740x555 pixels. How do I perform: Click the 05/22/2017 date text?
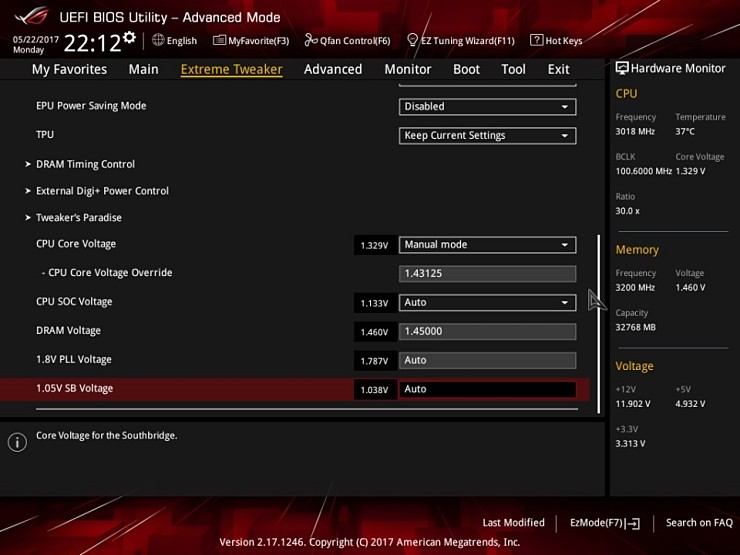coord(35,40)
